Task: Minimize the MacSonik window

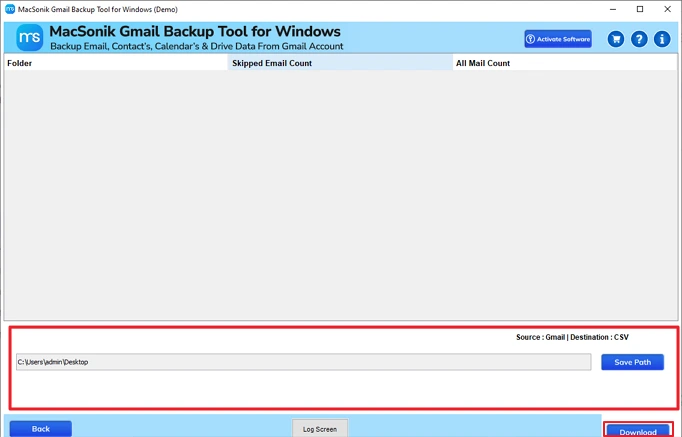Action: point(613,9)
